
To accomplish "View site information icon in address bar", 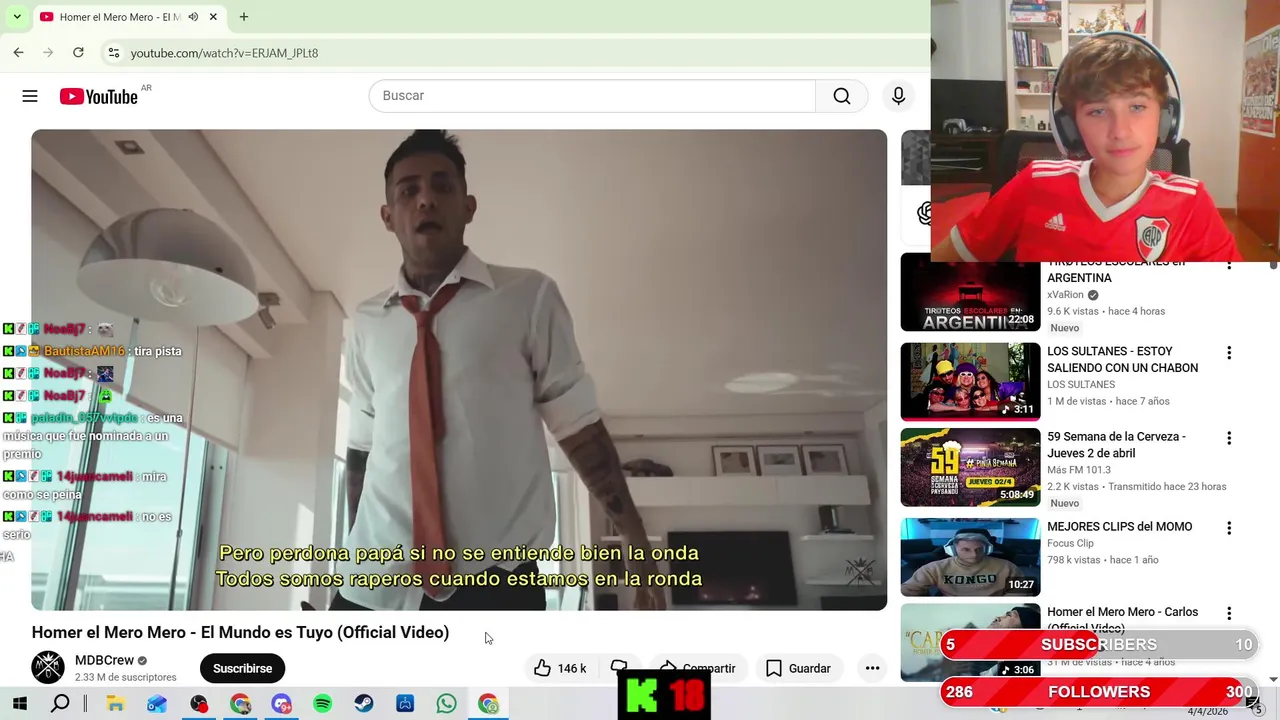I will pos(114,52).
